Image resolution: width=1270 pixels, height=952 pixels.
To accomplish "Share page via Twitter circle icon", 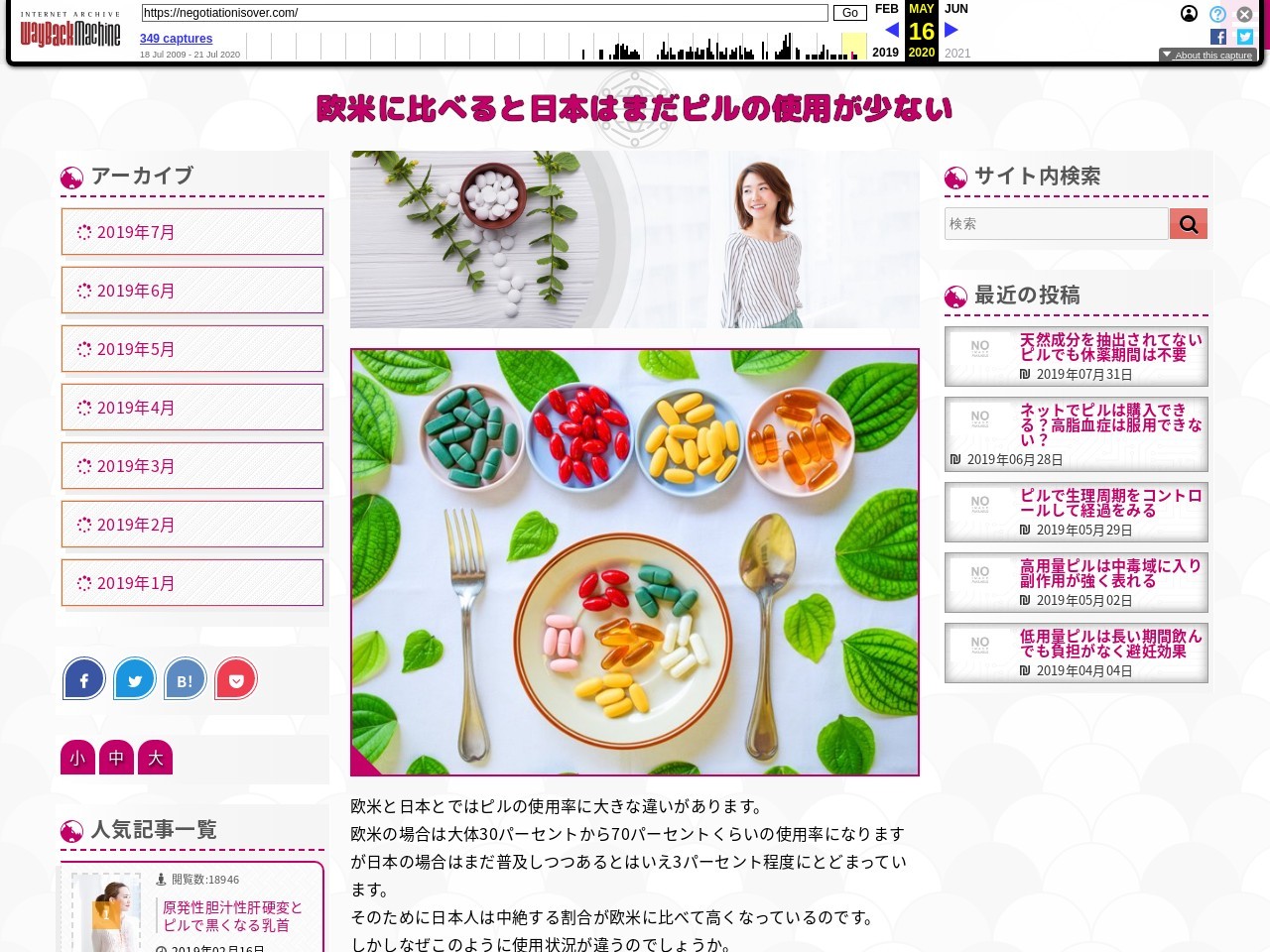I will pyautogui.click(x=135, y=680).
